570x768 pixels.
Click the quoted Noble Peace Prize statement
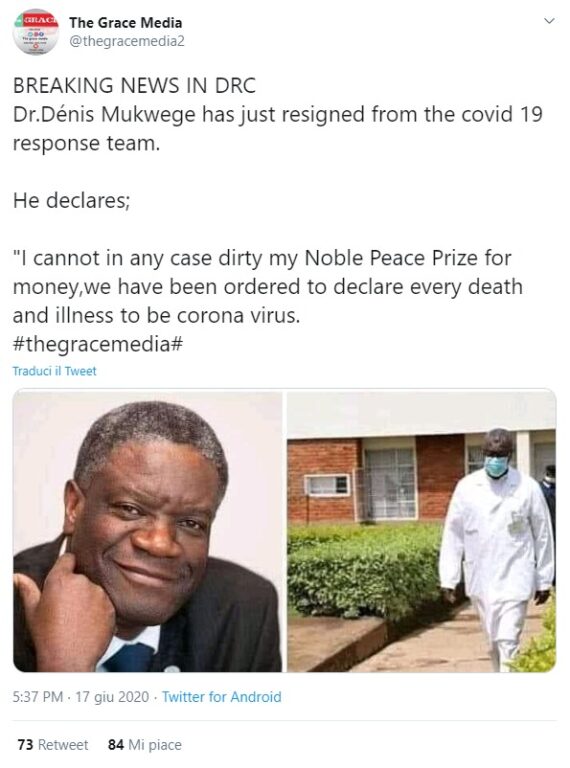point(267,287)
